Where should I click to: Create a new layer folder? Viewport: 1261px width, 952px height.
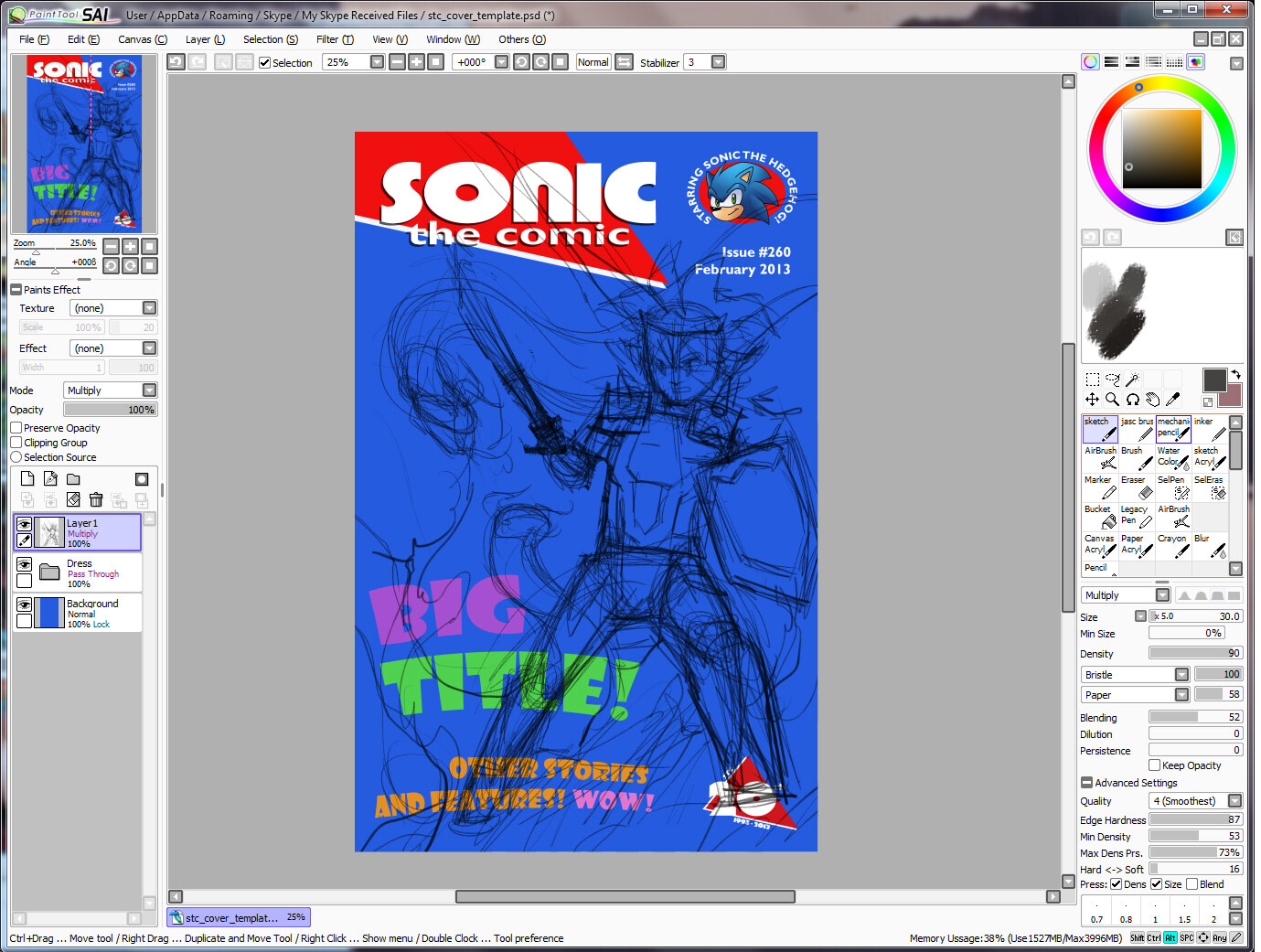click(x=73, y=479)
